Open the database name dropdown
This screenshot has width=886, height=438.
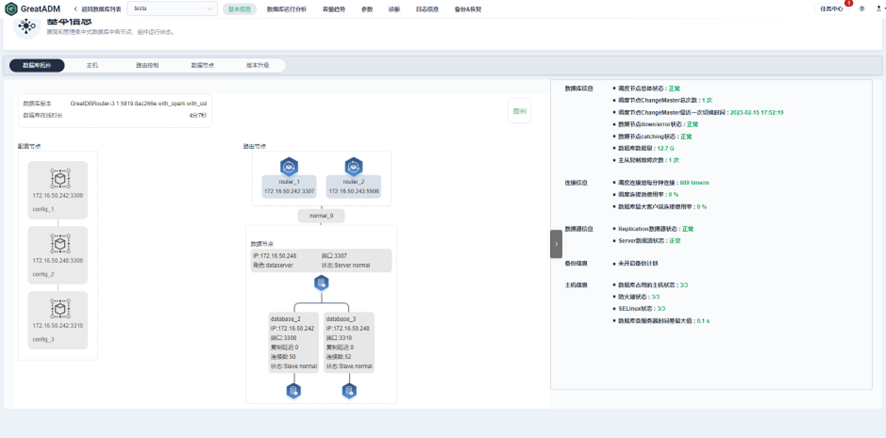tap(172, 9)
